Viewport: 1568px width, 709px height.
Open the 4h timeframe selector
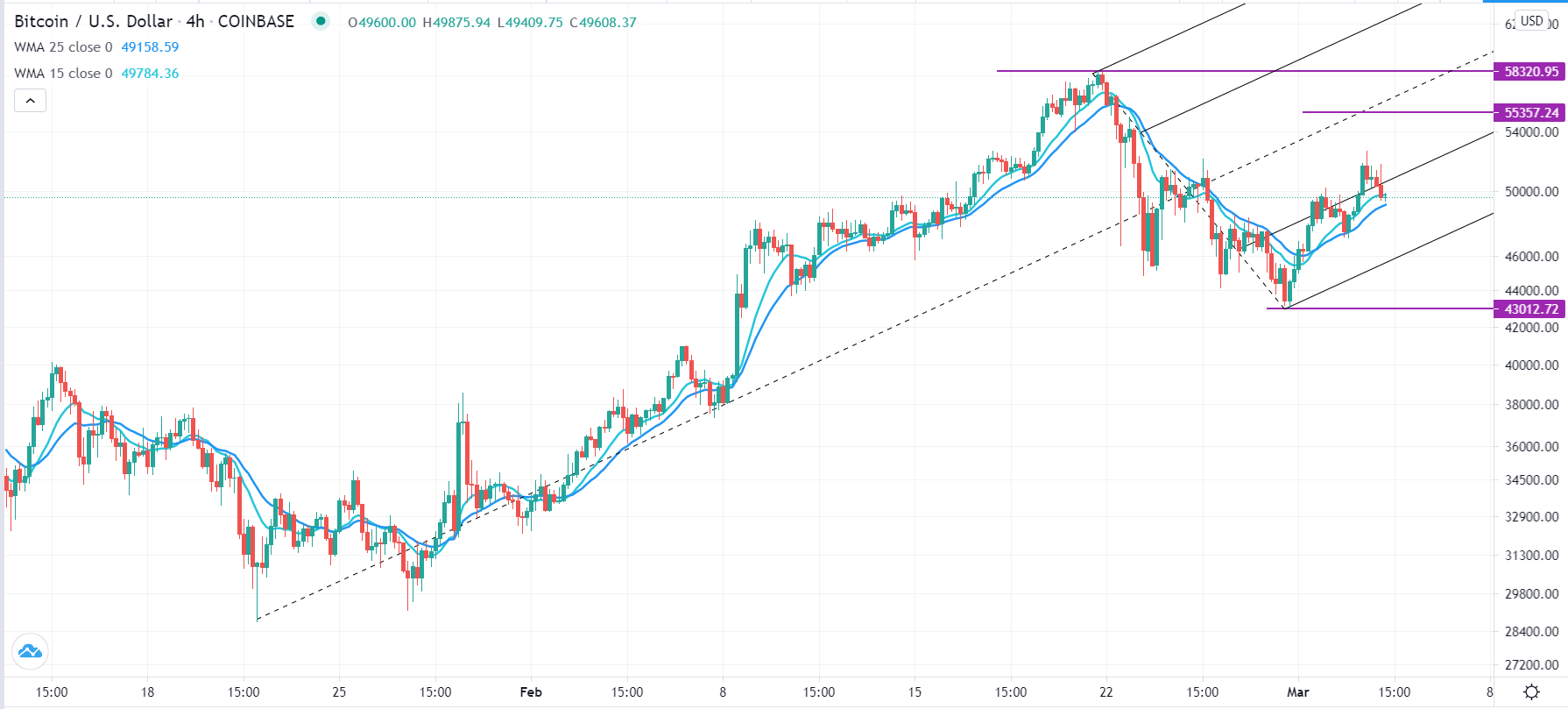pyautogui.click(x=194, y=21)
